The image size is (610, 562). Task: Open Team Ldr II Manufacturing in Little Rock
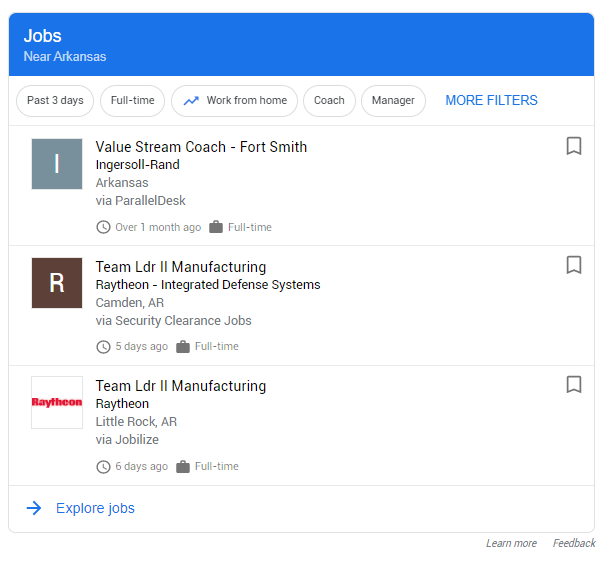click(181, 386)
